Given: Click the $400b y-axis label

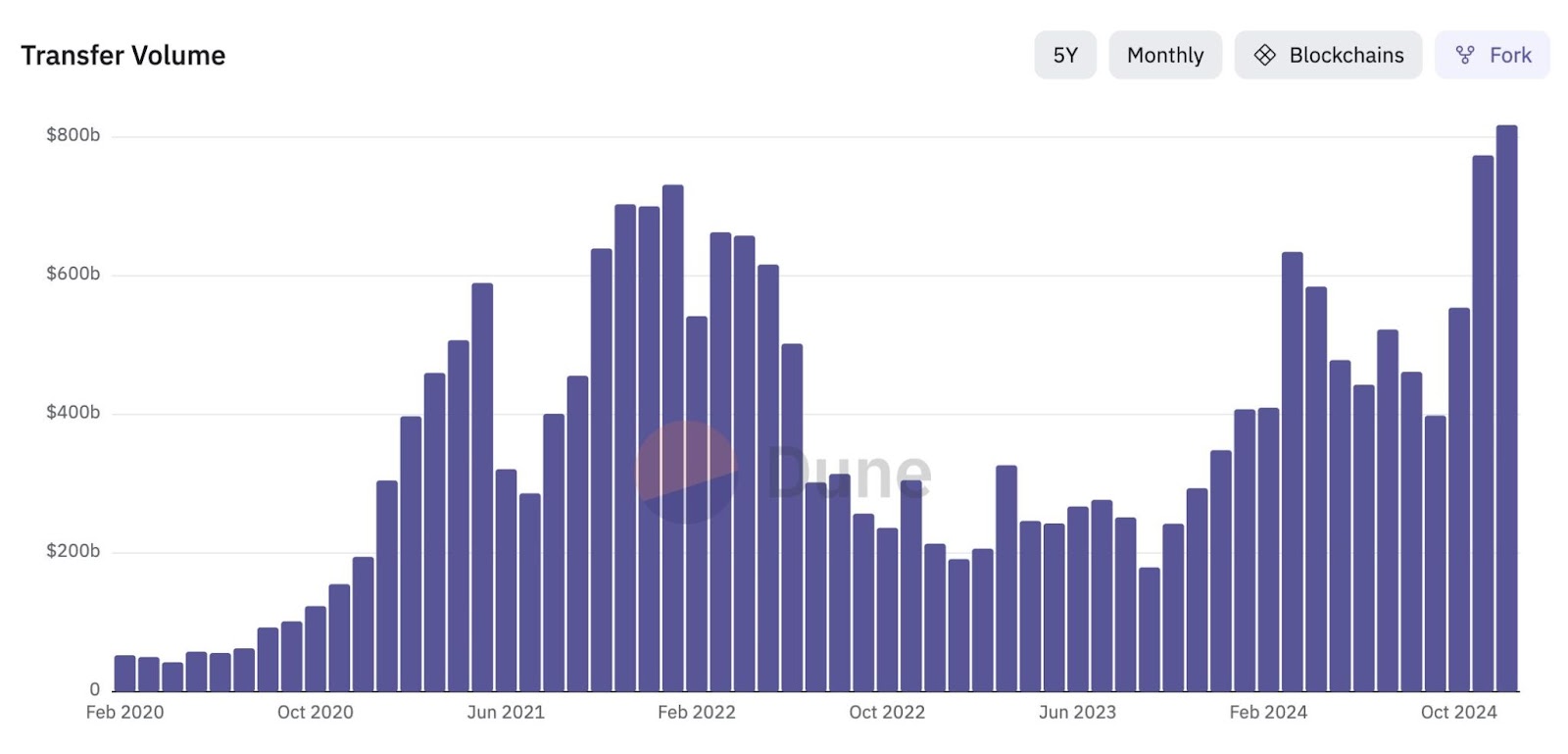Looking at the screenshot, I should (73, 413).
